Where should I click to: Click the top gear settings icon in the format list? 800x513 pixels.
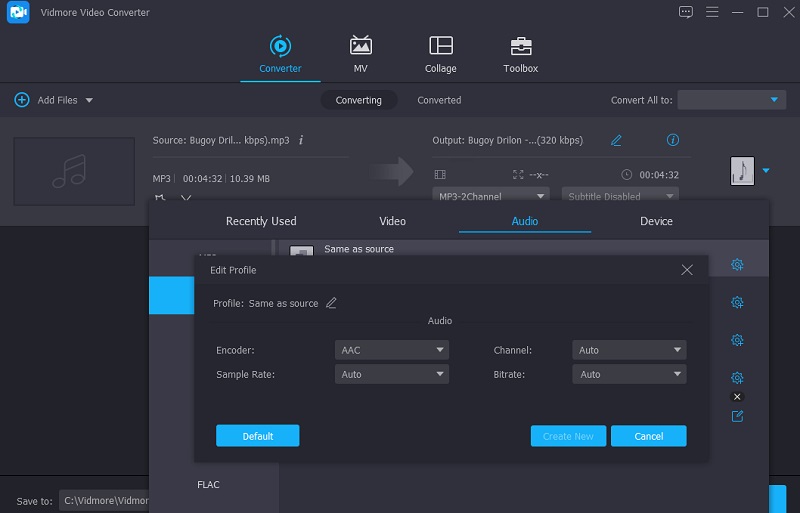coord(737,265)
